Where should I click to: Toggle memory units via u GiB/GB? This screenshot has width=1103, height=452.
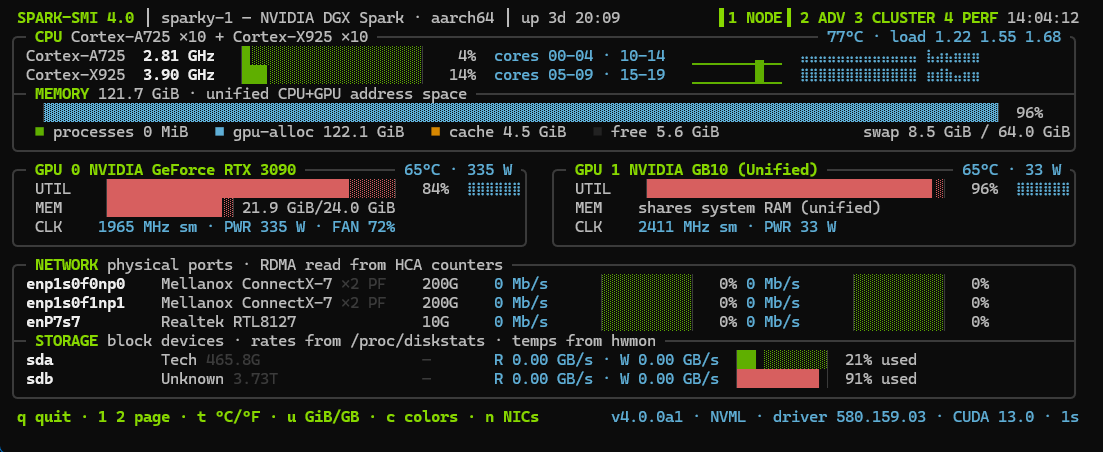(x=323, y=417)
